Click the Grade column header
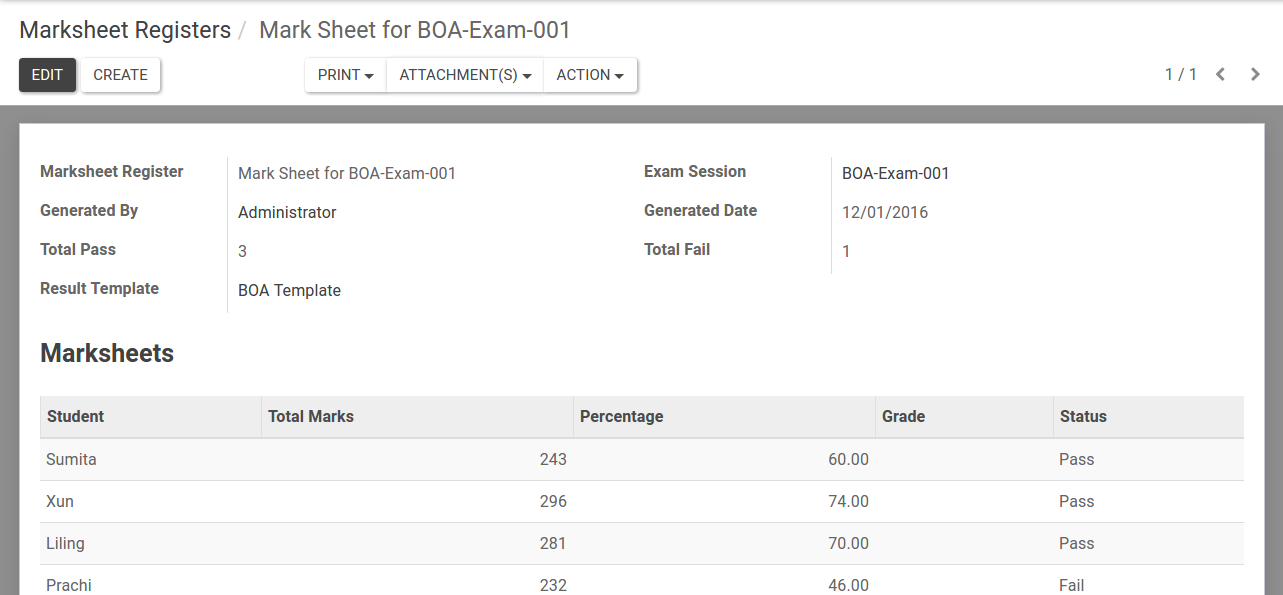 pyautogui.click(x=903, y=416)
